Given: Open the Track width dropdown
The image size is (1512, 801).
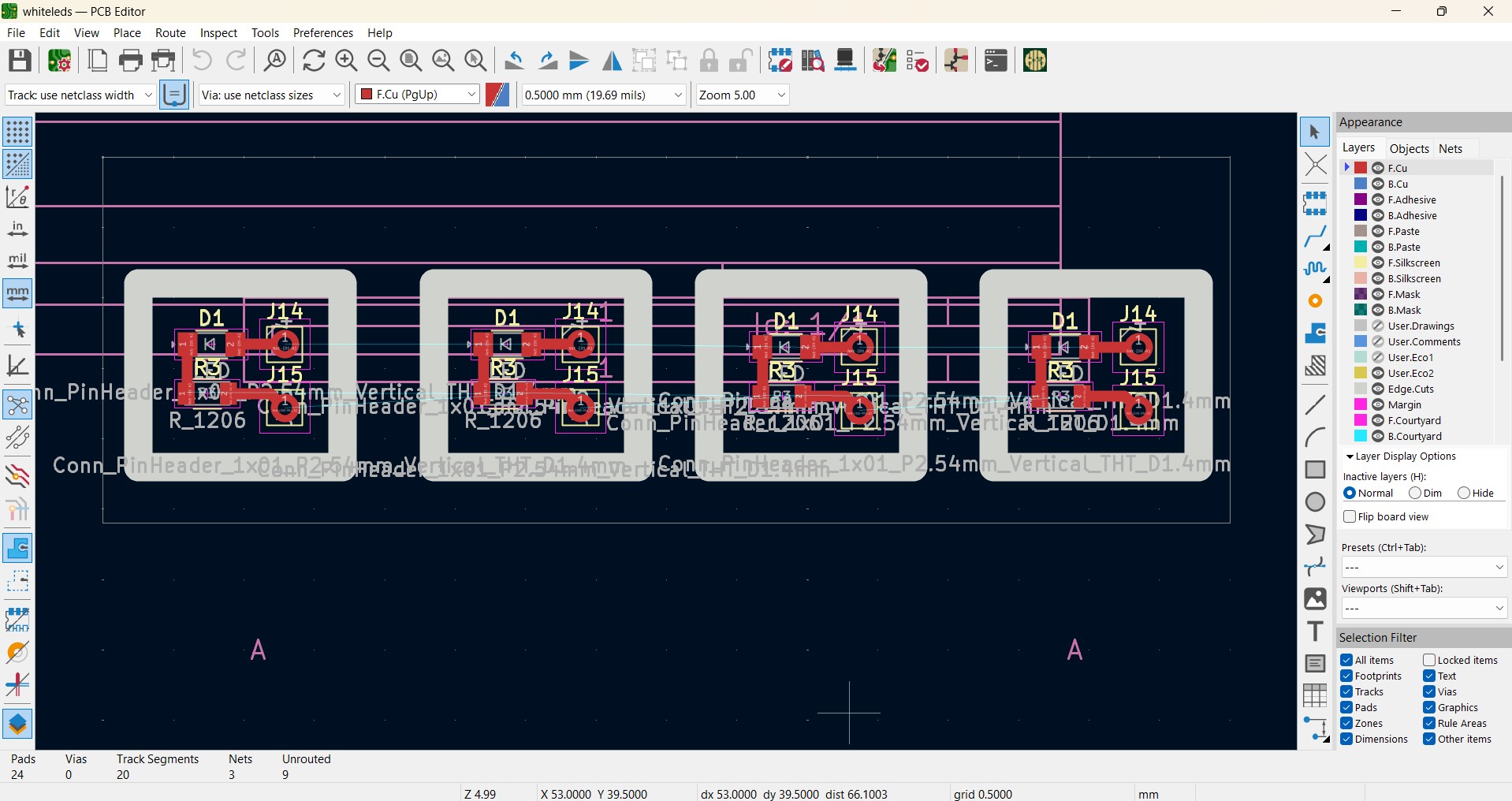Looking at the screenshot, I should pos(80,95).
